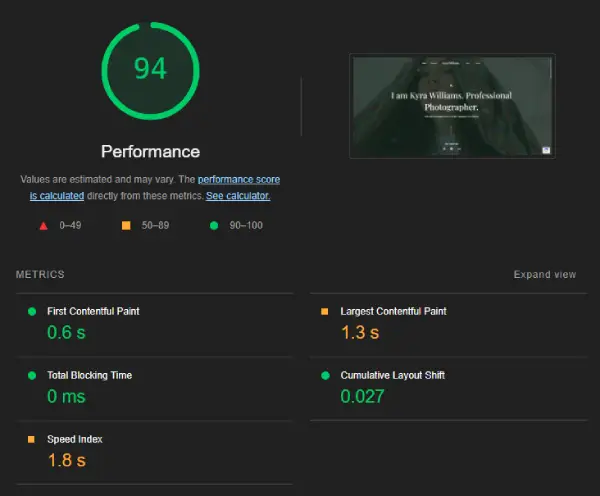This screenshot has height=496, width=600.
Task: Select the First Contentful Paint label
Action: pyautogui.click(x=93, y=311)
